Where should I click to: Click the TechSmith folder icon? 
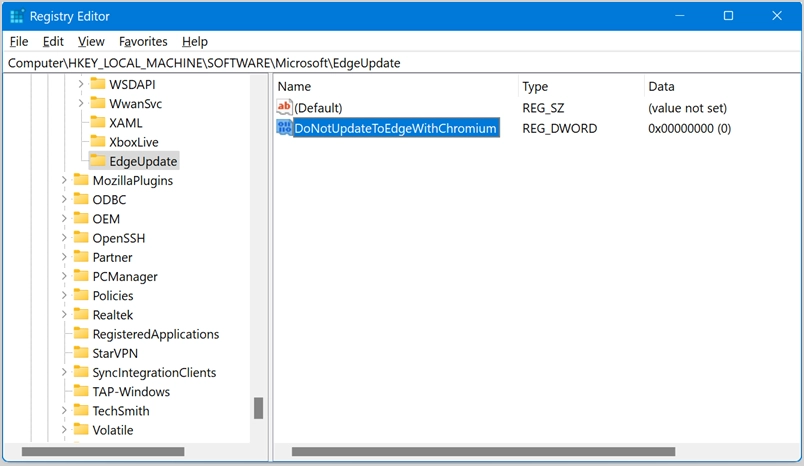(81, 411)
